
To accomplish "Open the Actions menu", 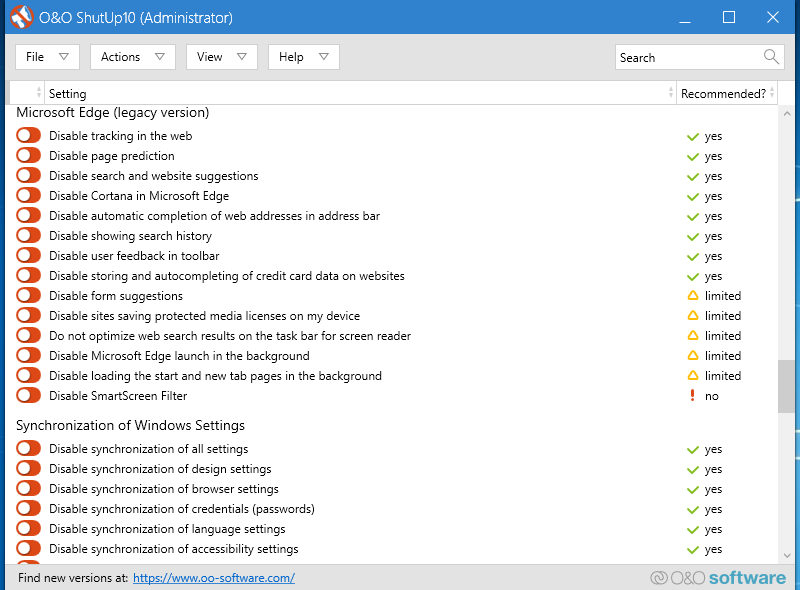I will pyautogui.click(x=133, y=57).
